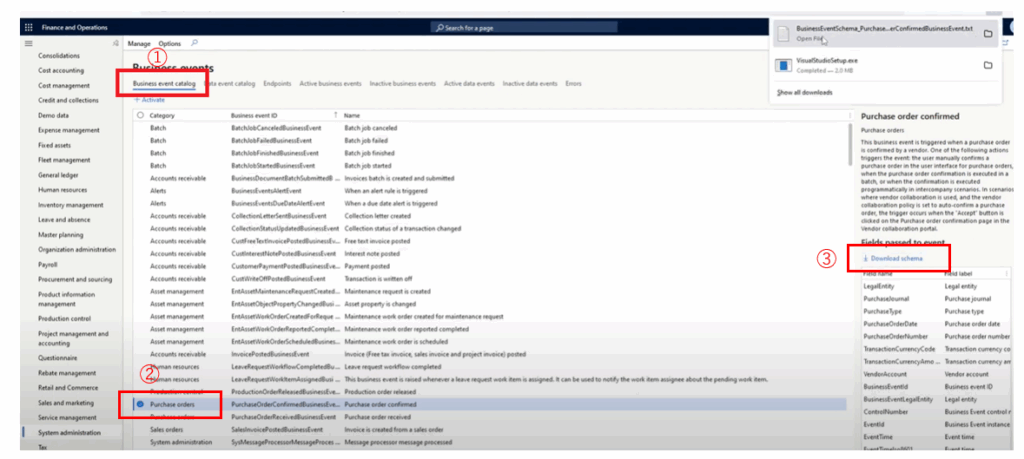
Task: Collapse navigation pane with hamburger icon
Action: tap(28, 43)
